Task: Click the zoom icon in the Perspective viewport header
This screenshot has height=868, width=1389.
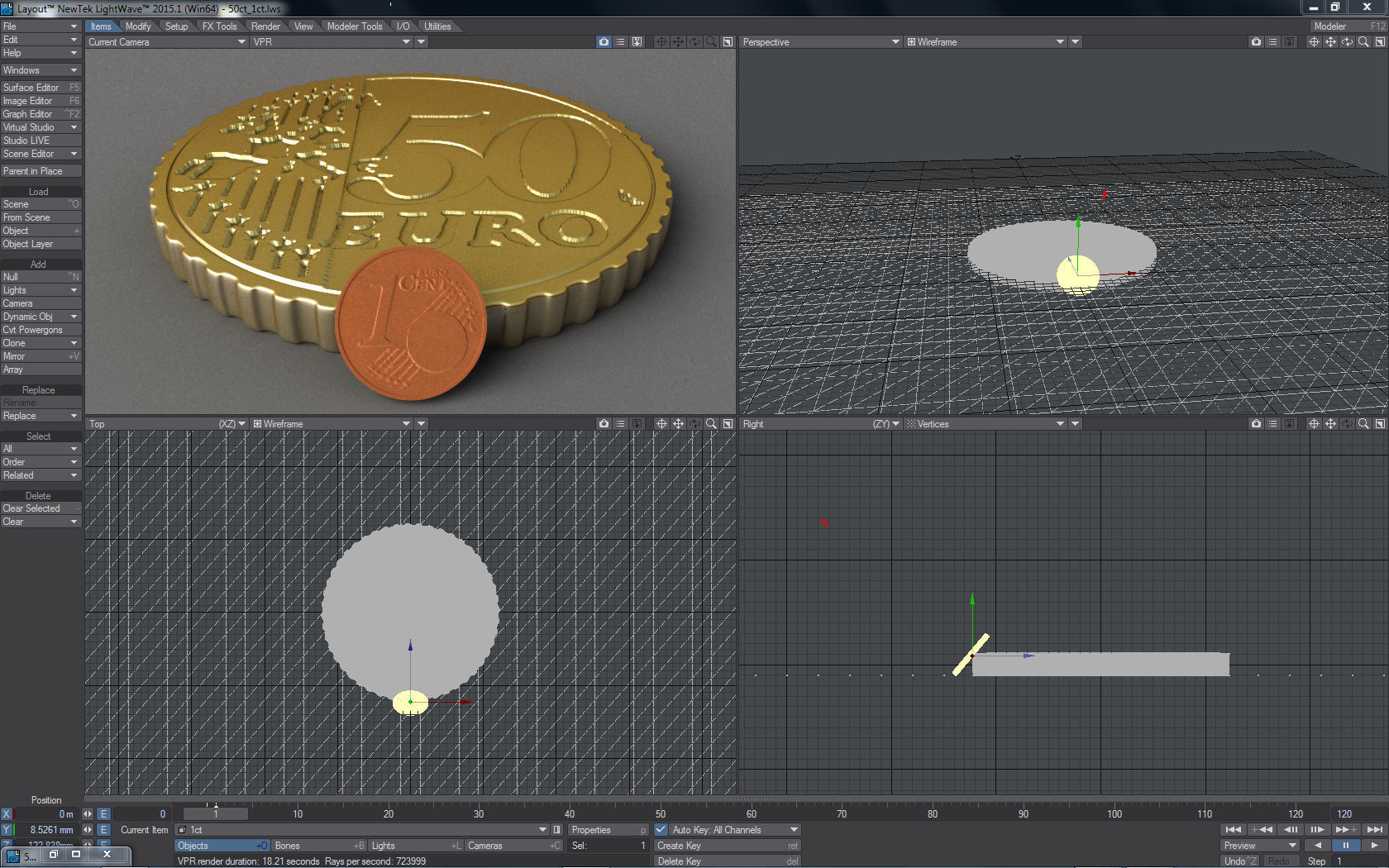Action: click(x=1363, y=41)
